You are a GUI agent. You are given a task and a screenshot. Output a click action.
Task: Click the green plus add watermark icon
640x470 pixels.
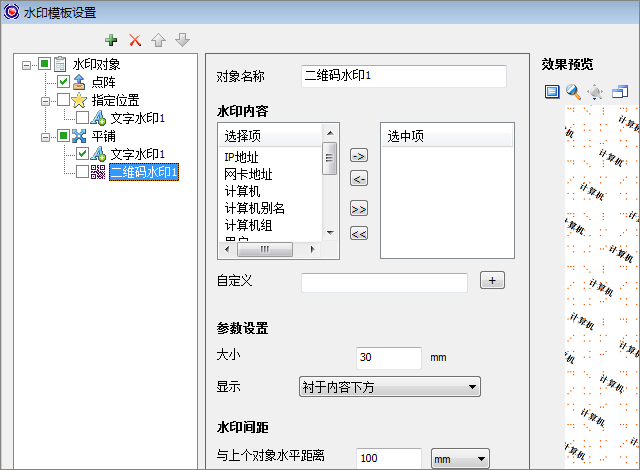point(111,40)
